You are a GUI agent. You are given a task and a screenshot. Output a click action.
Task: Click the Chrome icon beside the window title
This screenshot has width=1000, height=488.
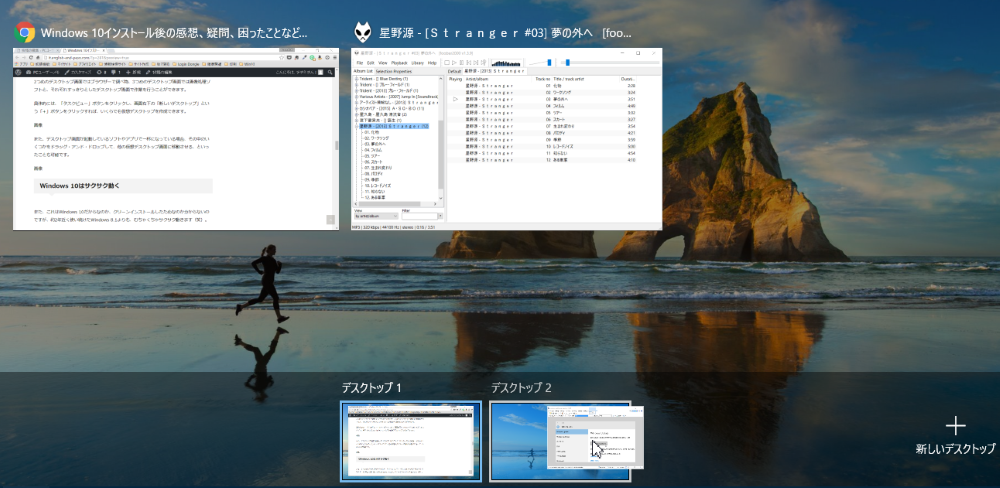click(24, 32)
